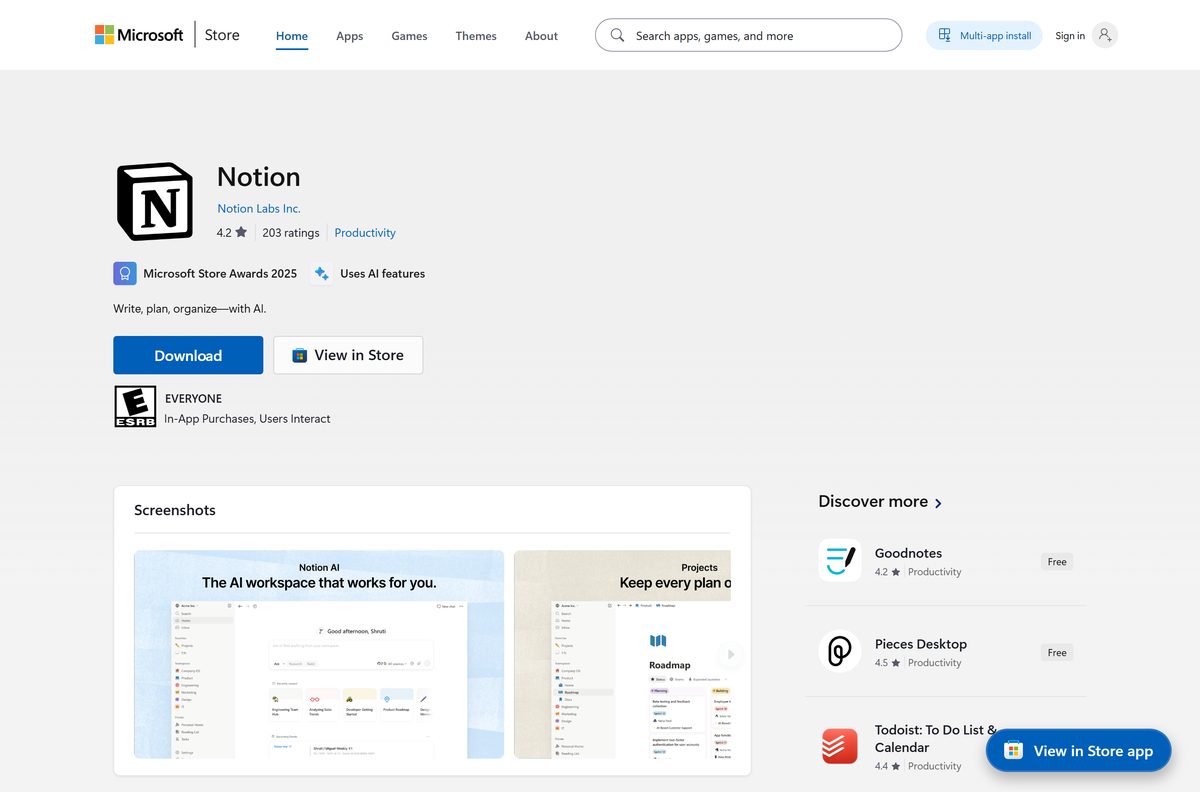Expand the Discover more chevron
The height and width of the screenshot is (792, 1200).
pos(938,503)
